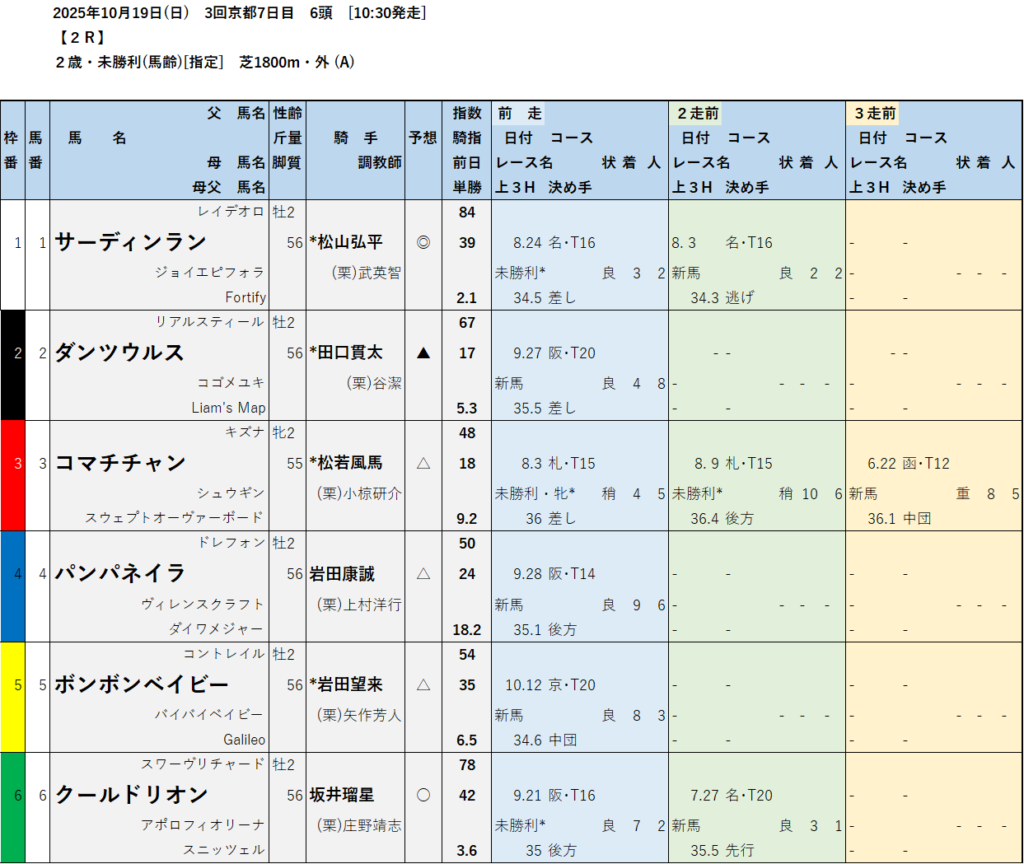This screenshot has height=864, width=1024.
Task: Click the ○ prediction mark for クールドリオン
Action: click(x=423, y=795)
